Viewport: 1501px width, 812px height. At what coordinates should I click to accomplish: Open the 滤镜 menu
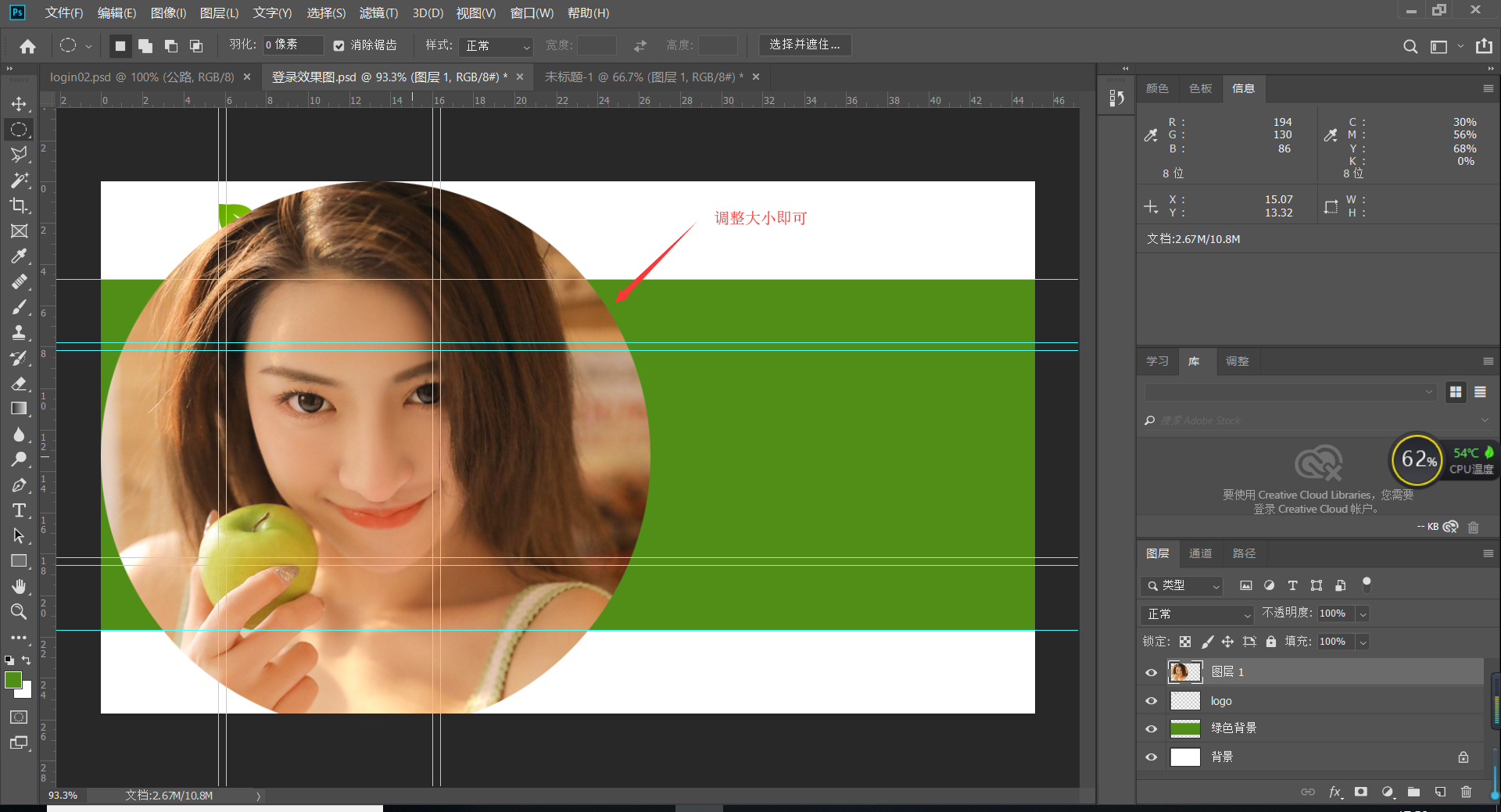378,13
